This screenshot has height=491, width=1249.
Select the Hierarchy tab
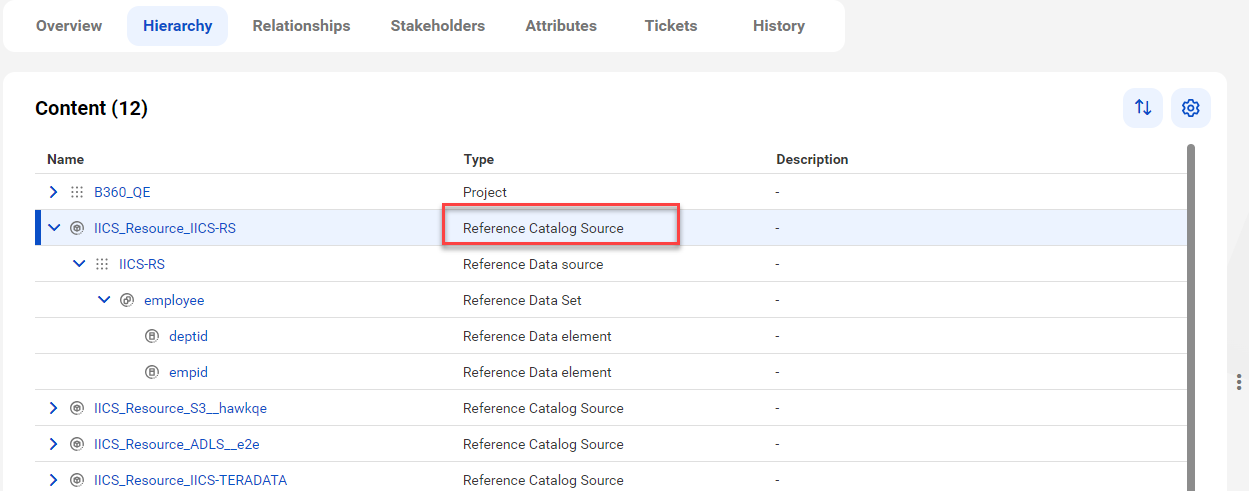tap(177, 26)
